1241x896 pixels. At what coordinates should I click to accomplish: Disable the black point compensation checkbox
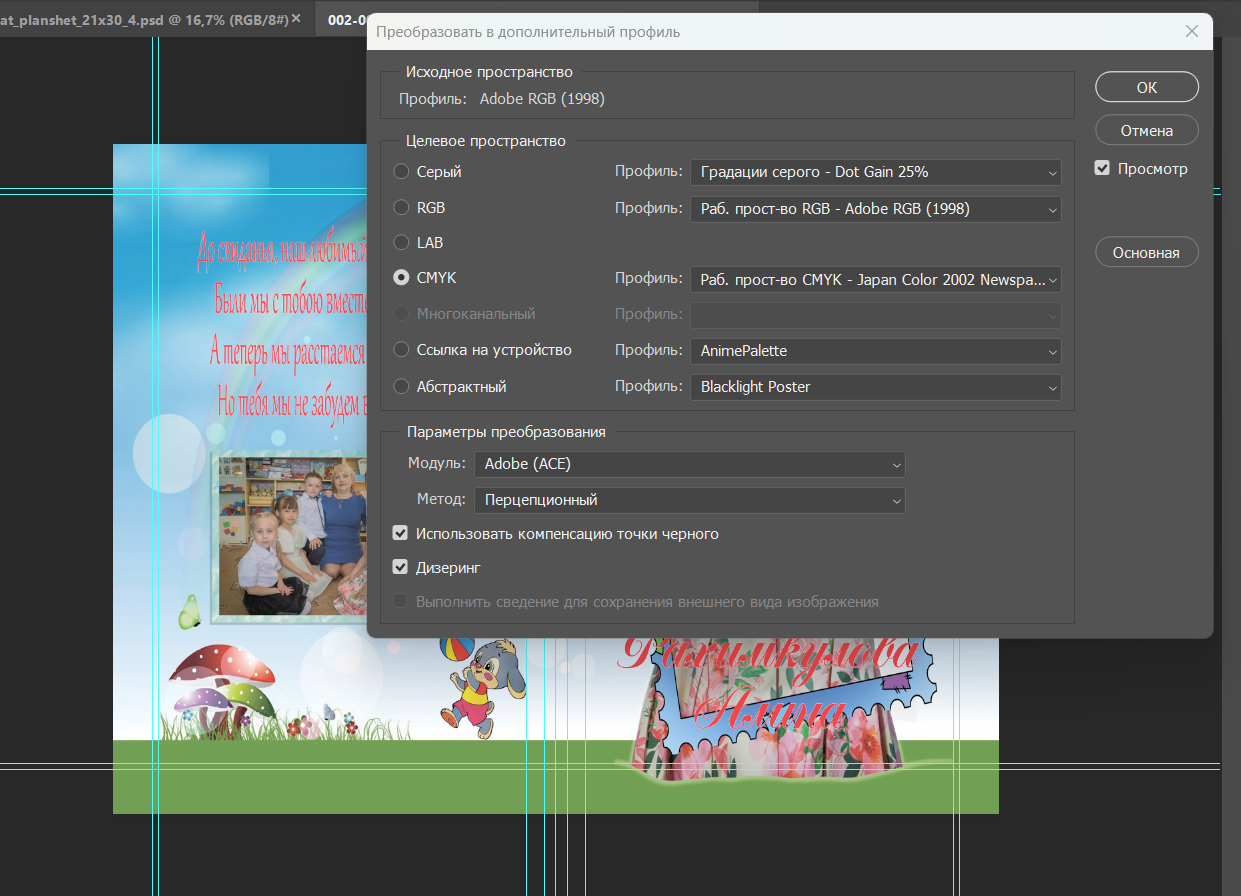click(400, 534)
